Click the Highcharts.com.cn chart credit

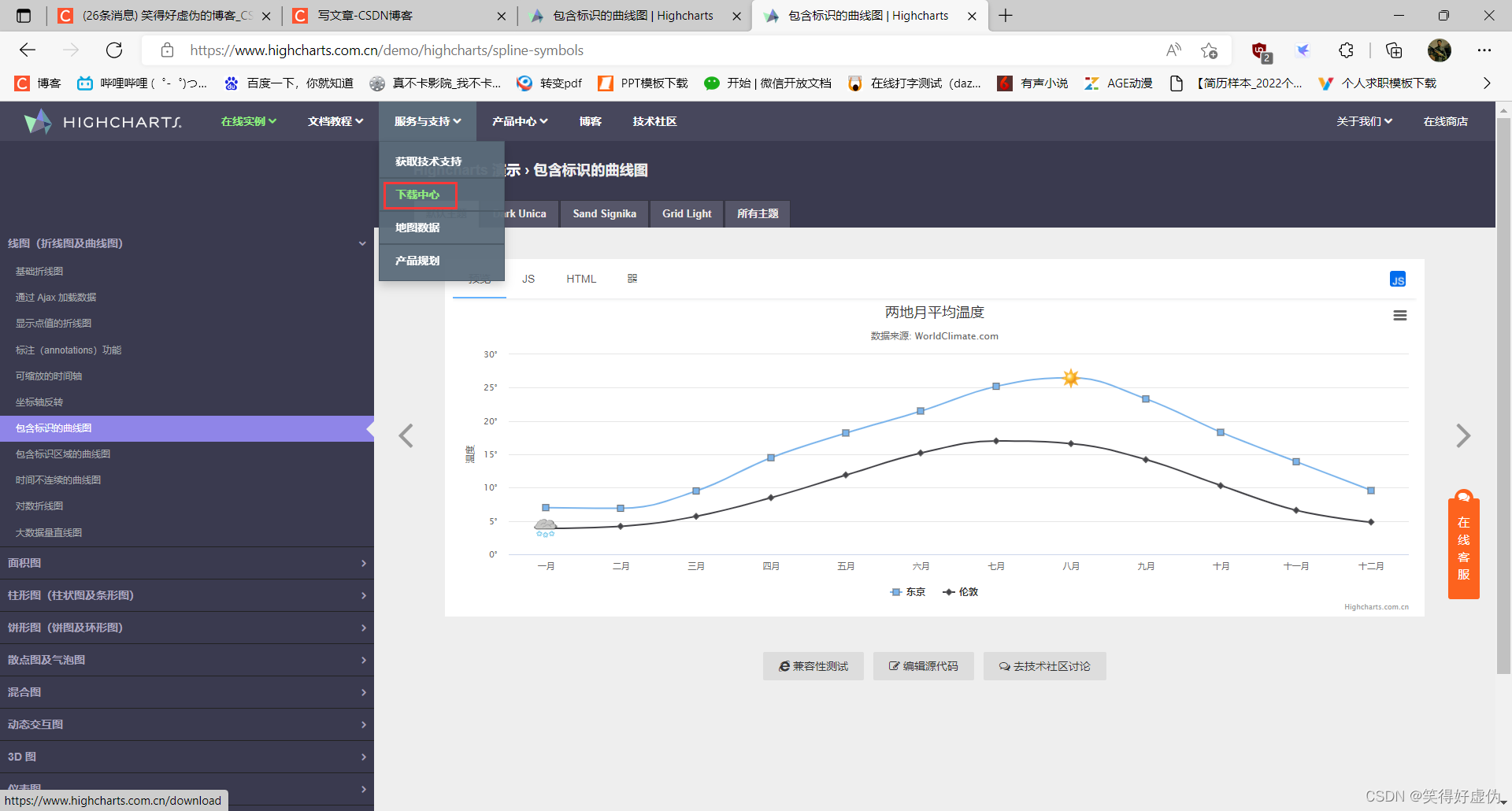(1377, 607)
